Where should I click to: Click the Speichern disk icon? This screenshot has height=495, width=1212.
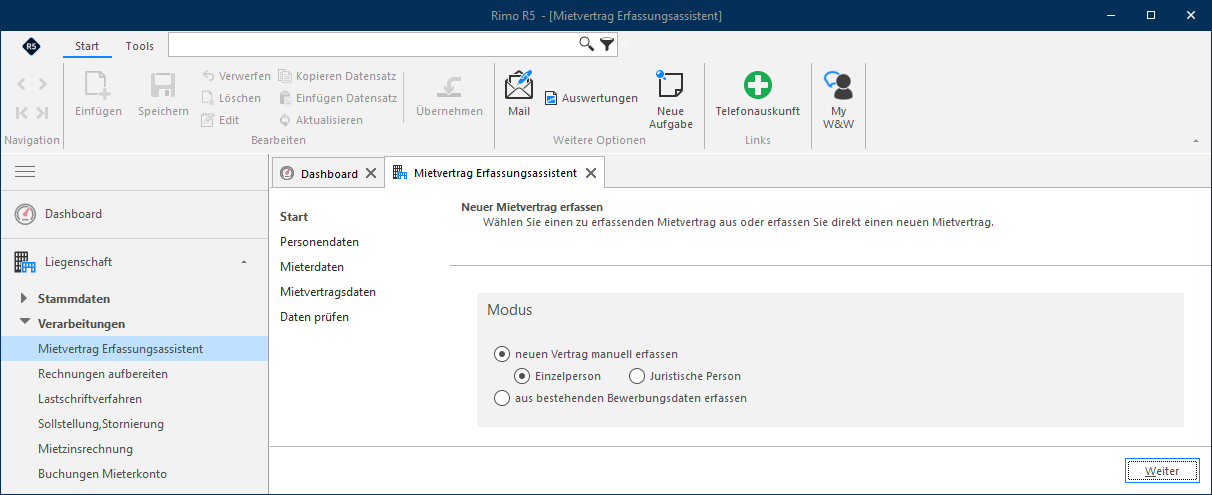click(163, 86)
